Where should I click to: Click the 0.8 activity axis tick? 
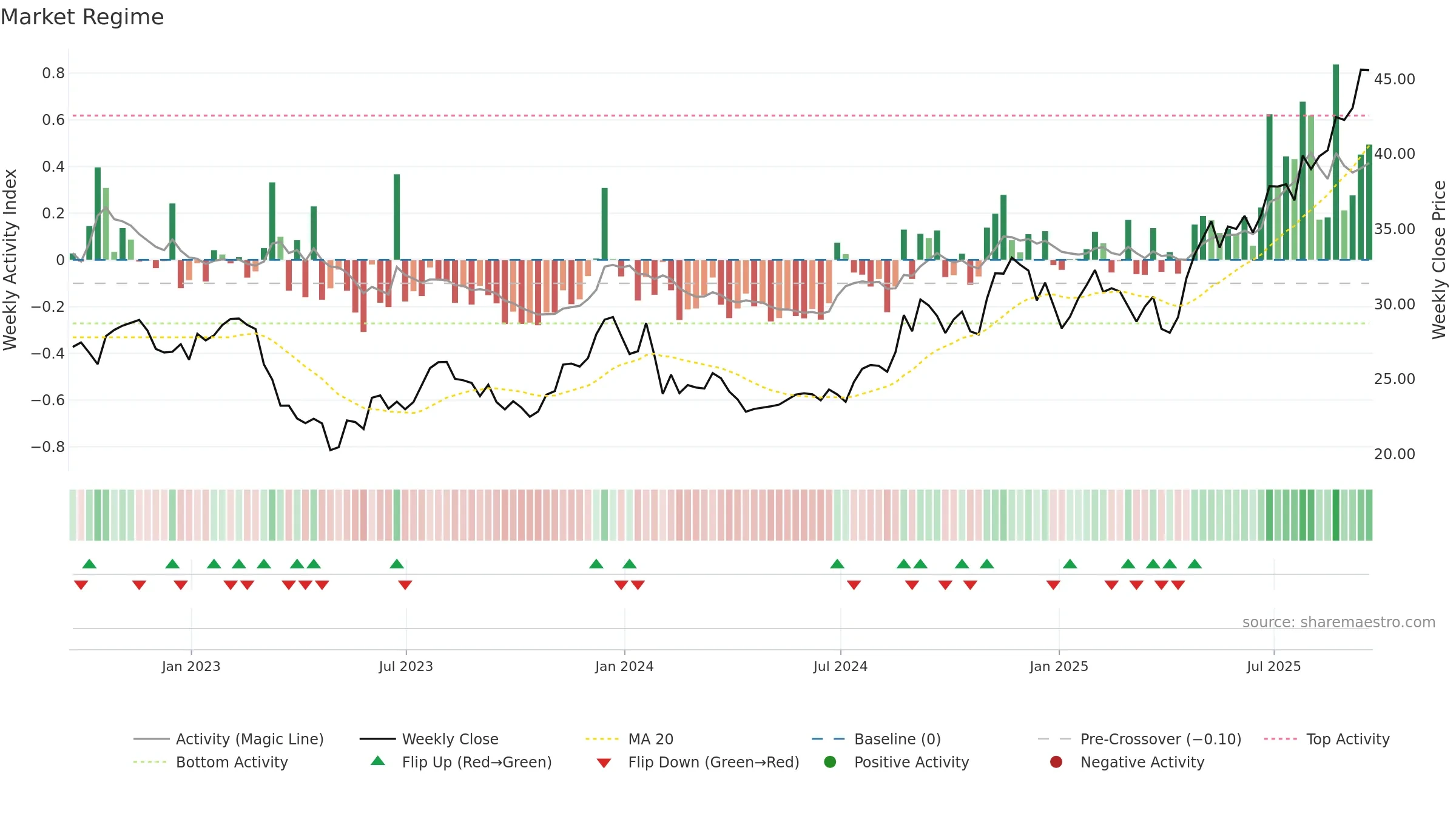click(53, 73)
